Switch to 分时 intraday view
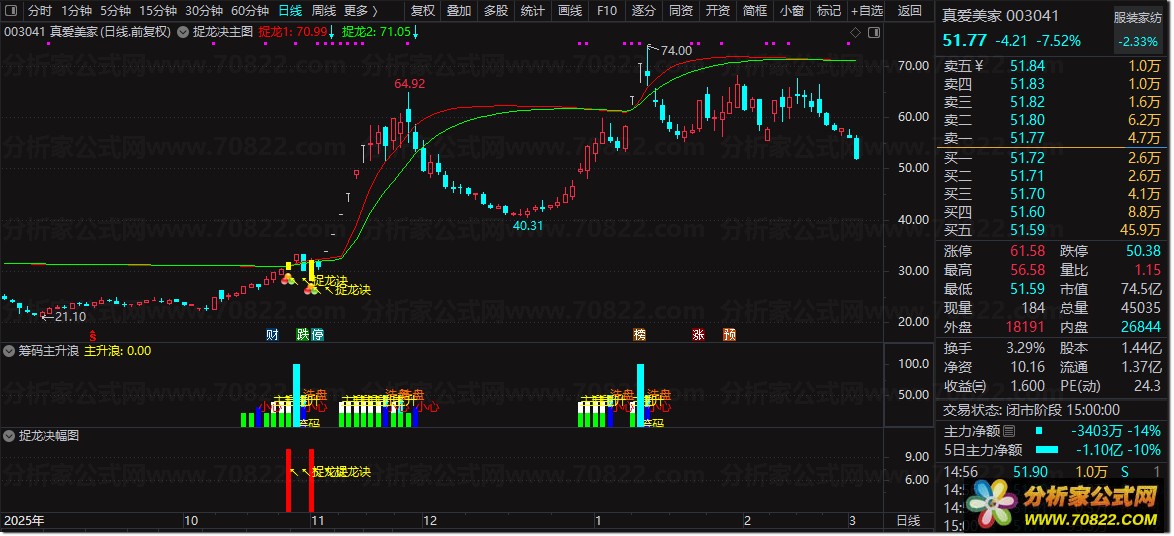The image size is (1174, 536). (x=40, y=11)
